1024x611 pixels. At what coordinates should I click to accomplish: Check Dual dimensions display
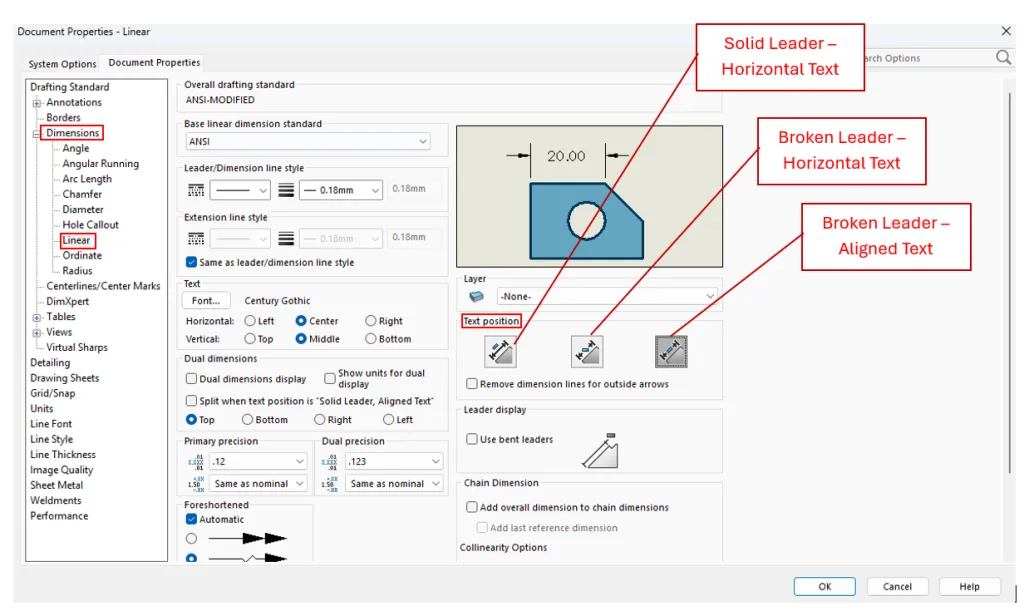click(x=191, y=379)
